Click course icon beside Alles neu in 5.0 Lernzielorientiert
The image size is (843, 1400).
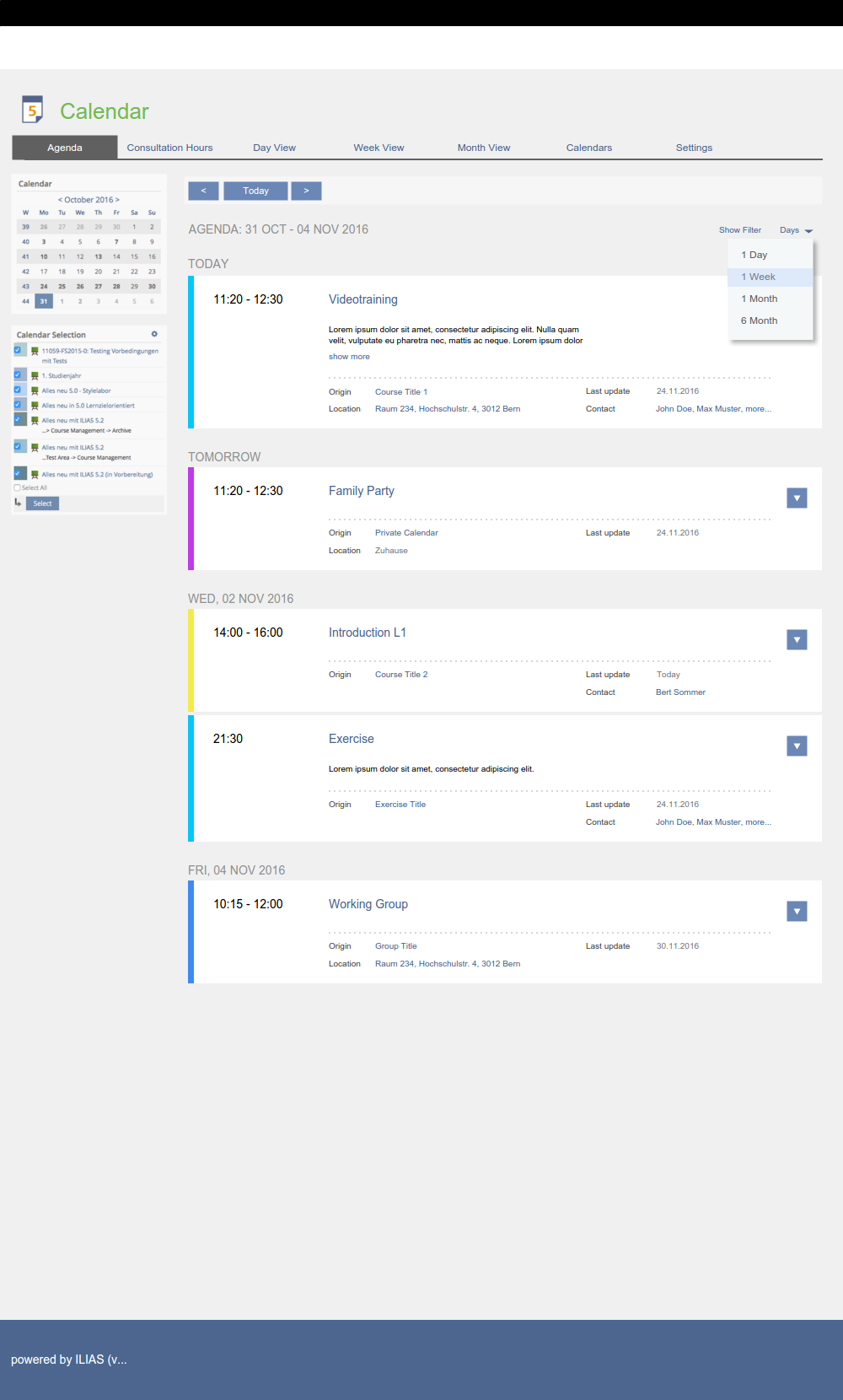coord(35,406)
